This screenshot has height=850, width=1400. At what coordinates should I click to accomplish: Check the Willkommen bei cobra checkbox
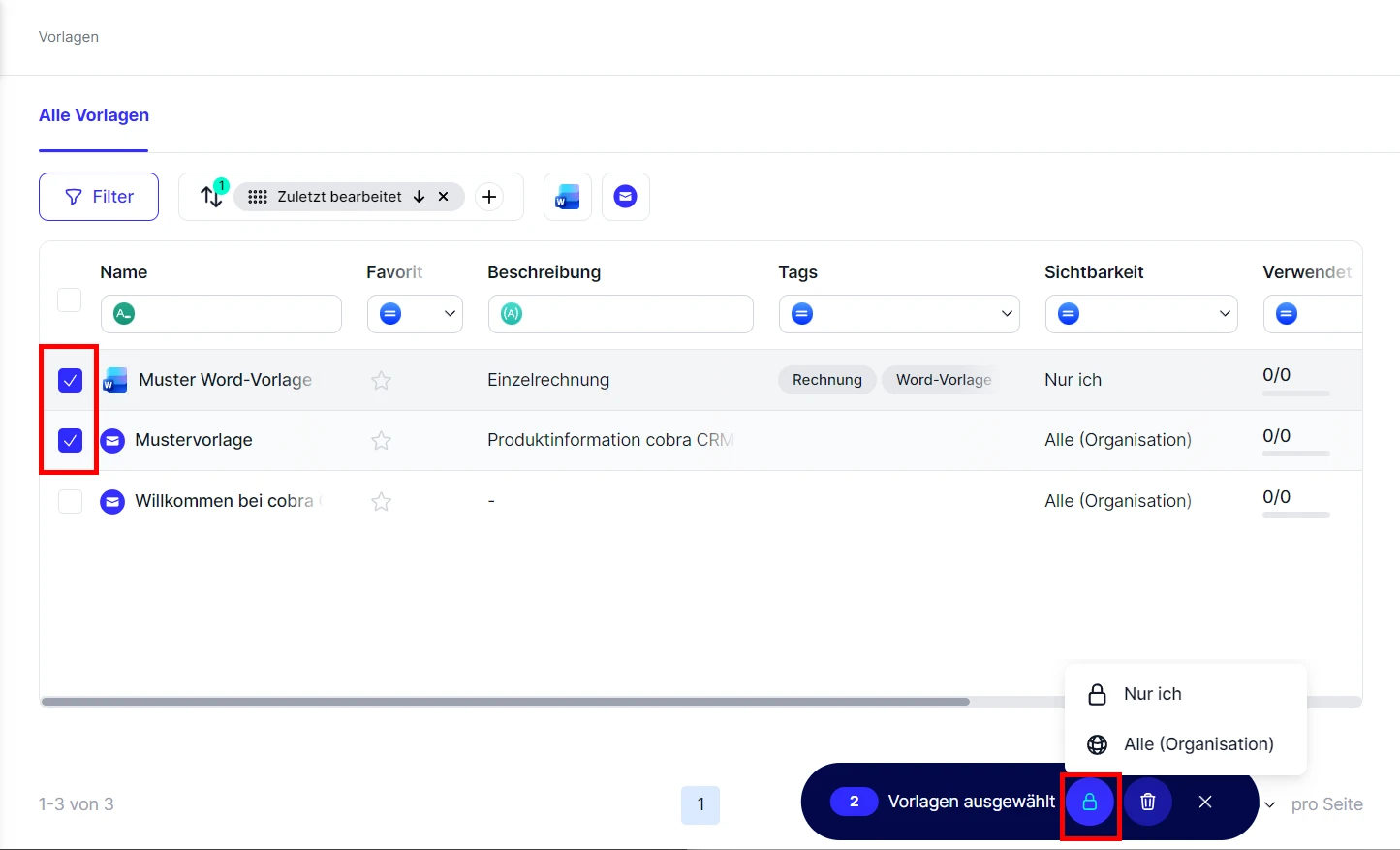70,502
